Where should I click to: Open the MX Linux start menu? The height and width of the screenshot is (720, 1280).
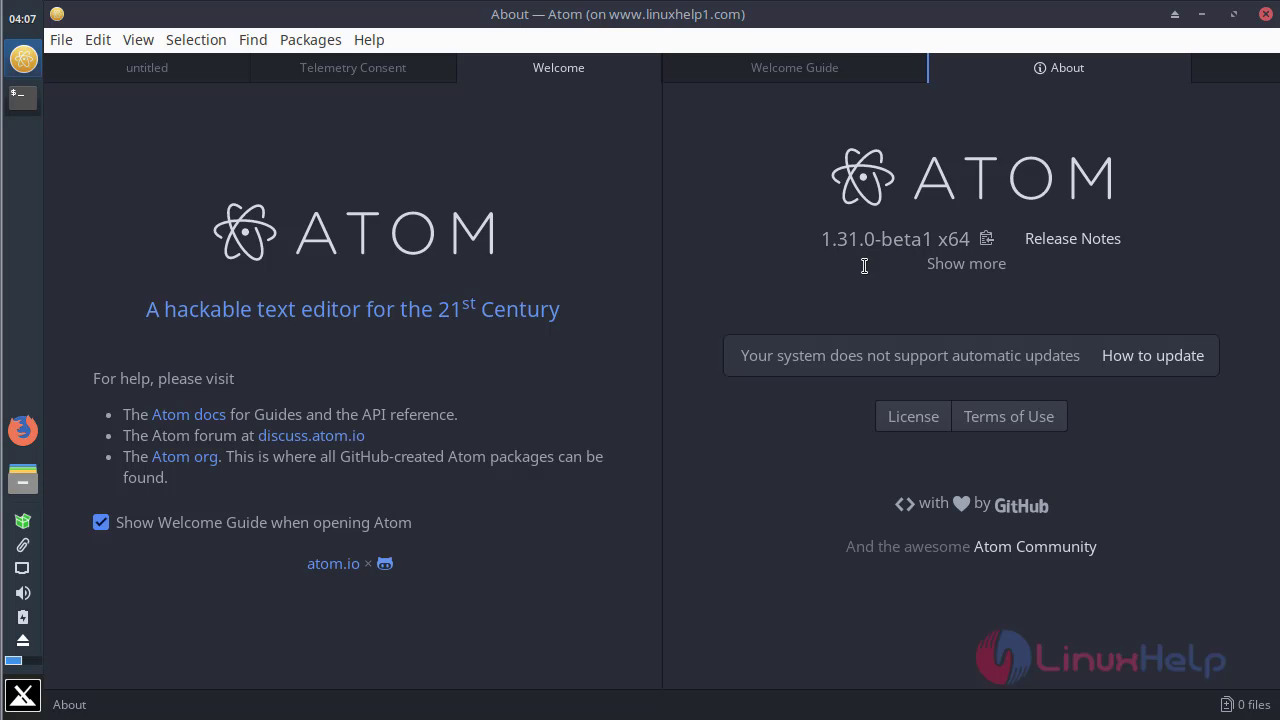(23, 695)
